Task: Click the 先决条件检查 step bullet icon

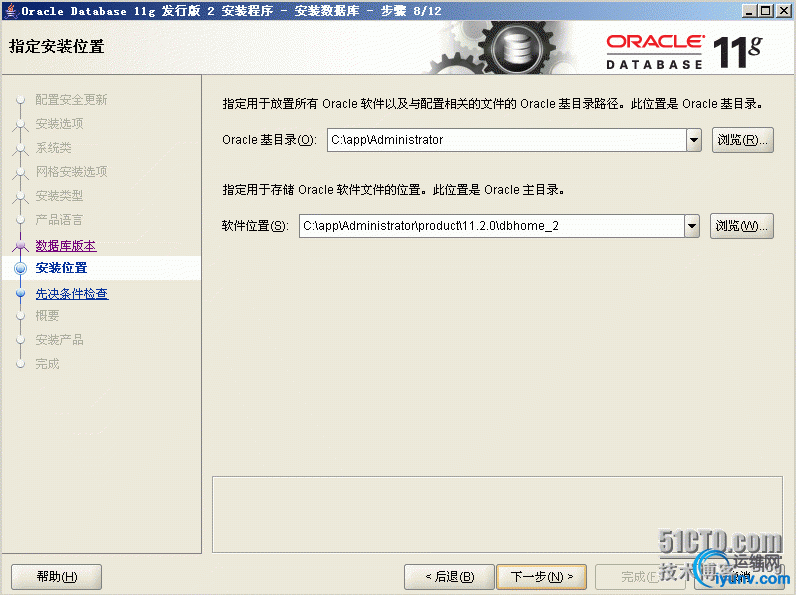Action: (x=20, y=293)
